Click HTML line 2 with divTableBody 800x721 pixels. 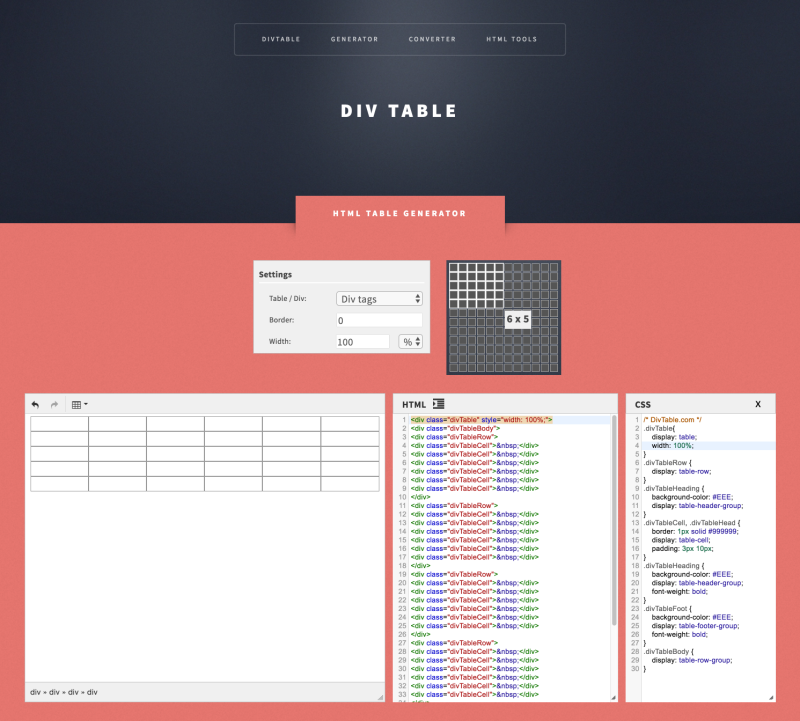(455, 429)
